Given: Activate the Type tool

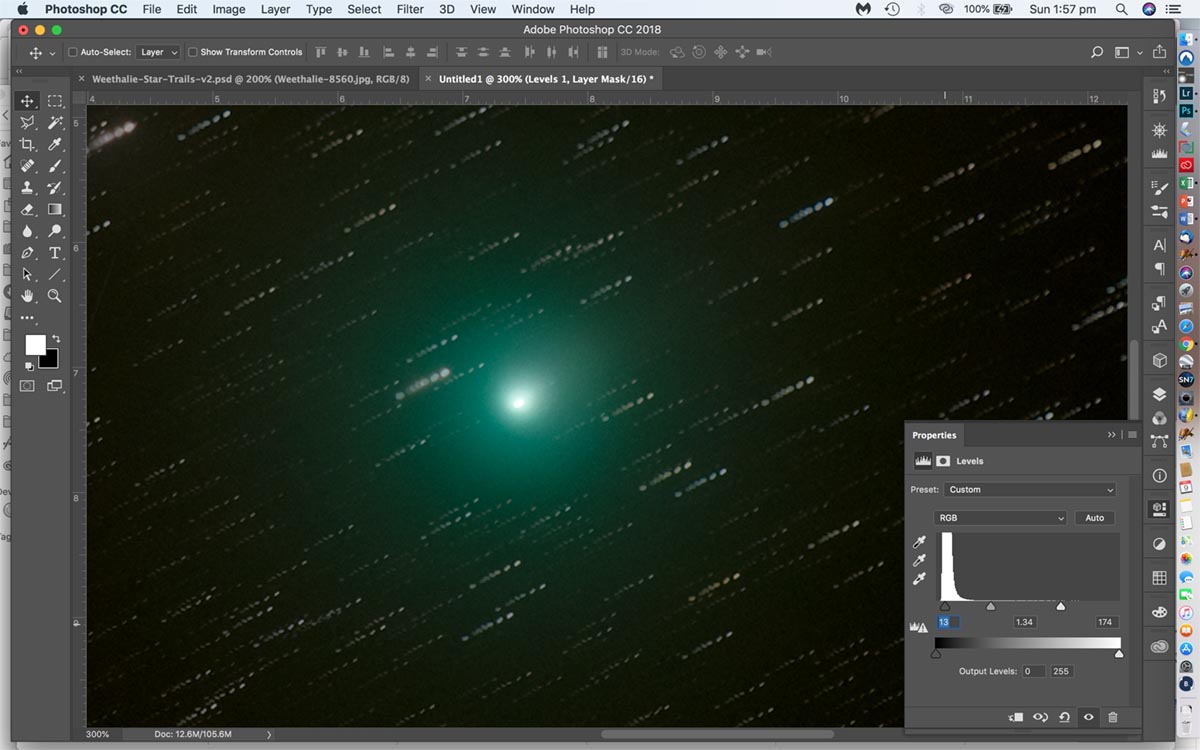Looking at the screenshot, I should tap(55, 253).
